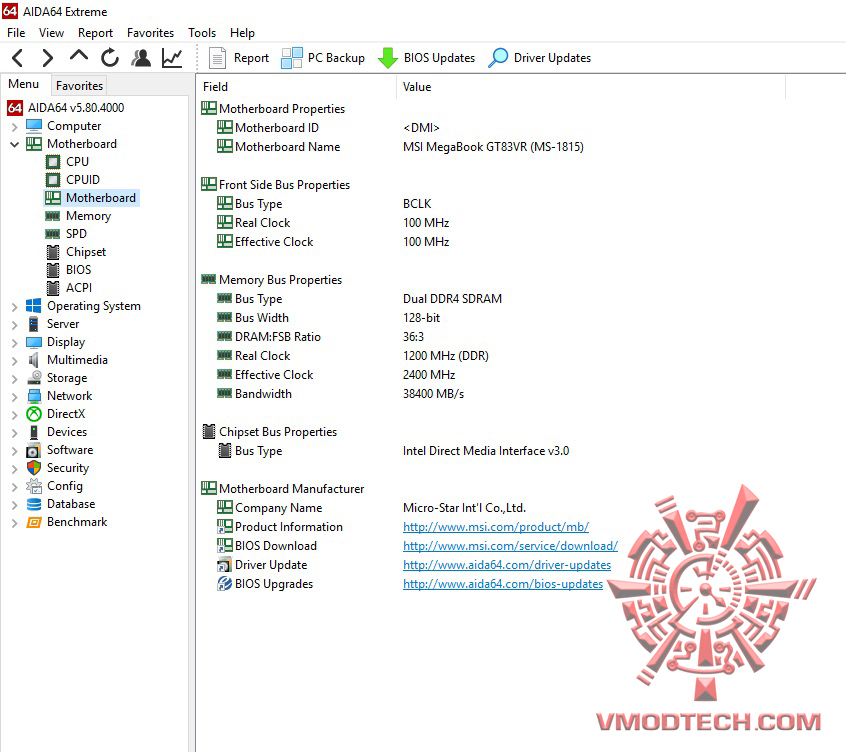Expand the Benchmark tree node
Viewport: 846px width, 752px height.
tap(15, 523)
